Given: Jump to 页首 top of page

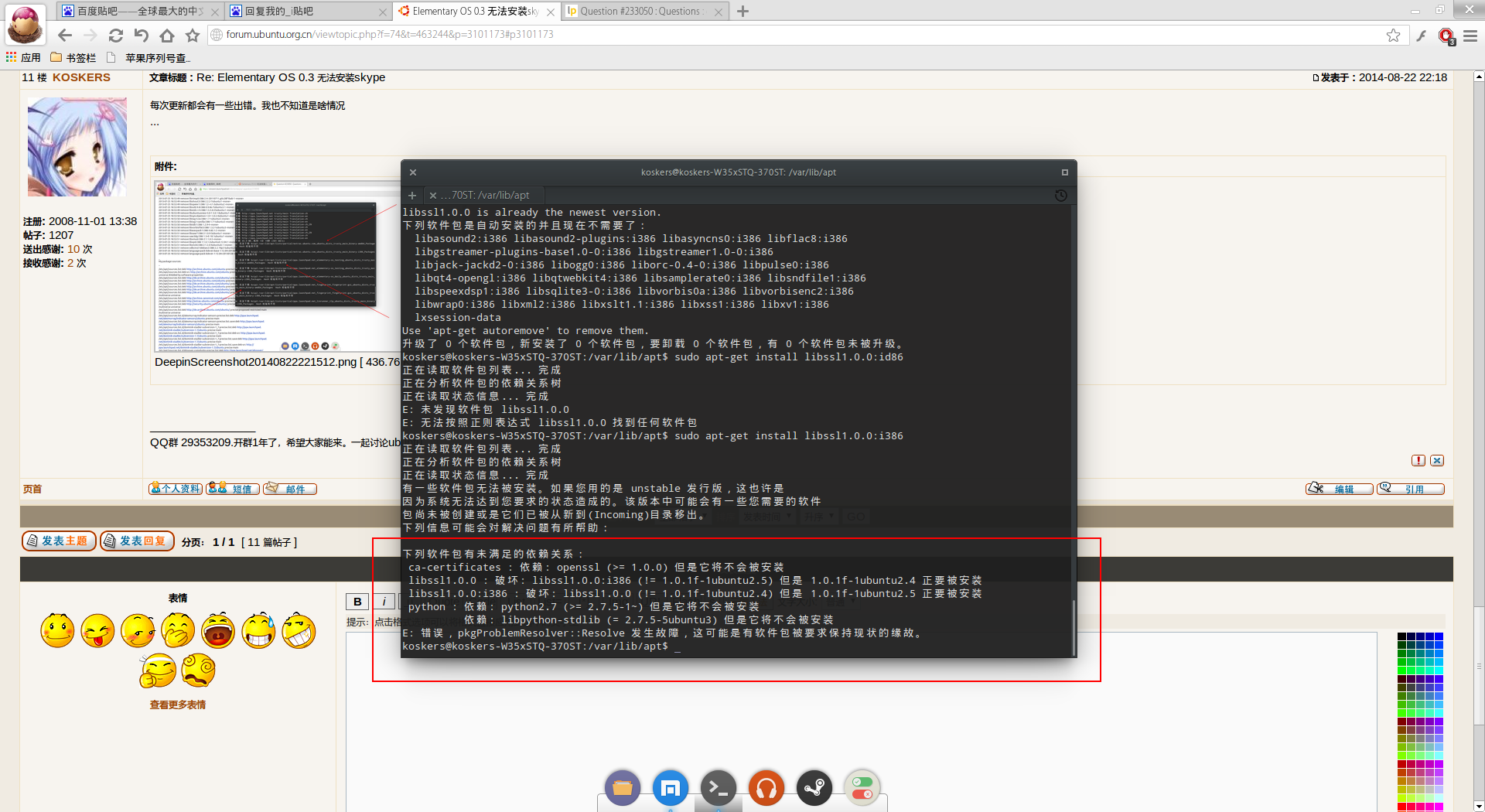Looking at the screenshot, I should pyautogui.click(x=32, y=489).
